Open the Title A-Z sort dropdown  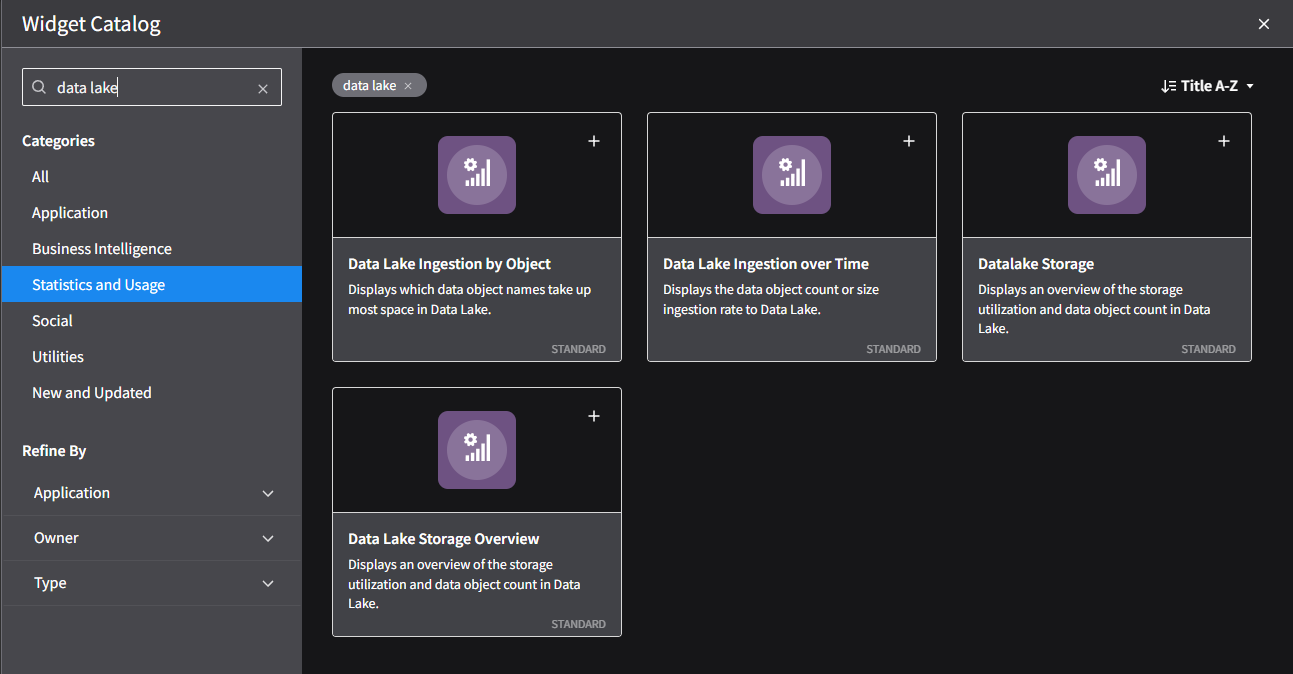point(1207,86)
